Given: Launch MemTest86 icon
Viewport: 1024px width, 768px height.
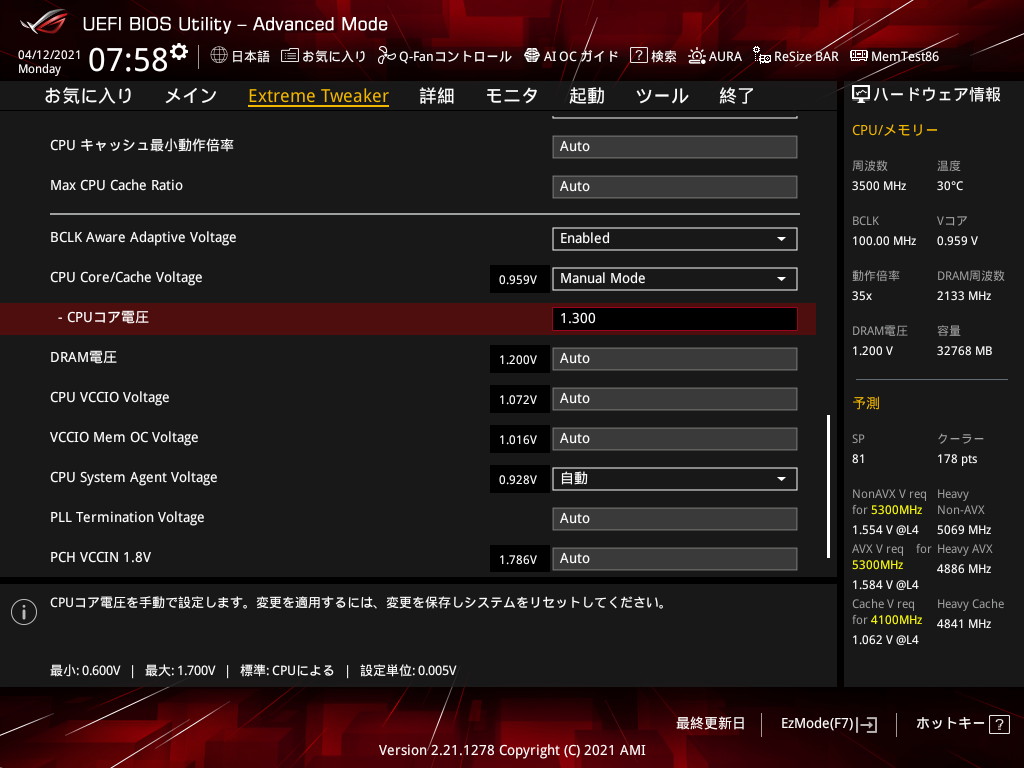Looking at the screenshot, I should pyautogui.click(x=859, y=56).
